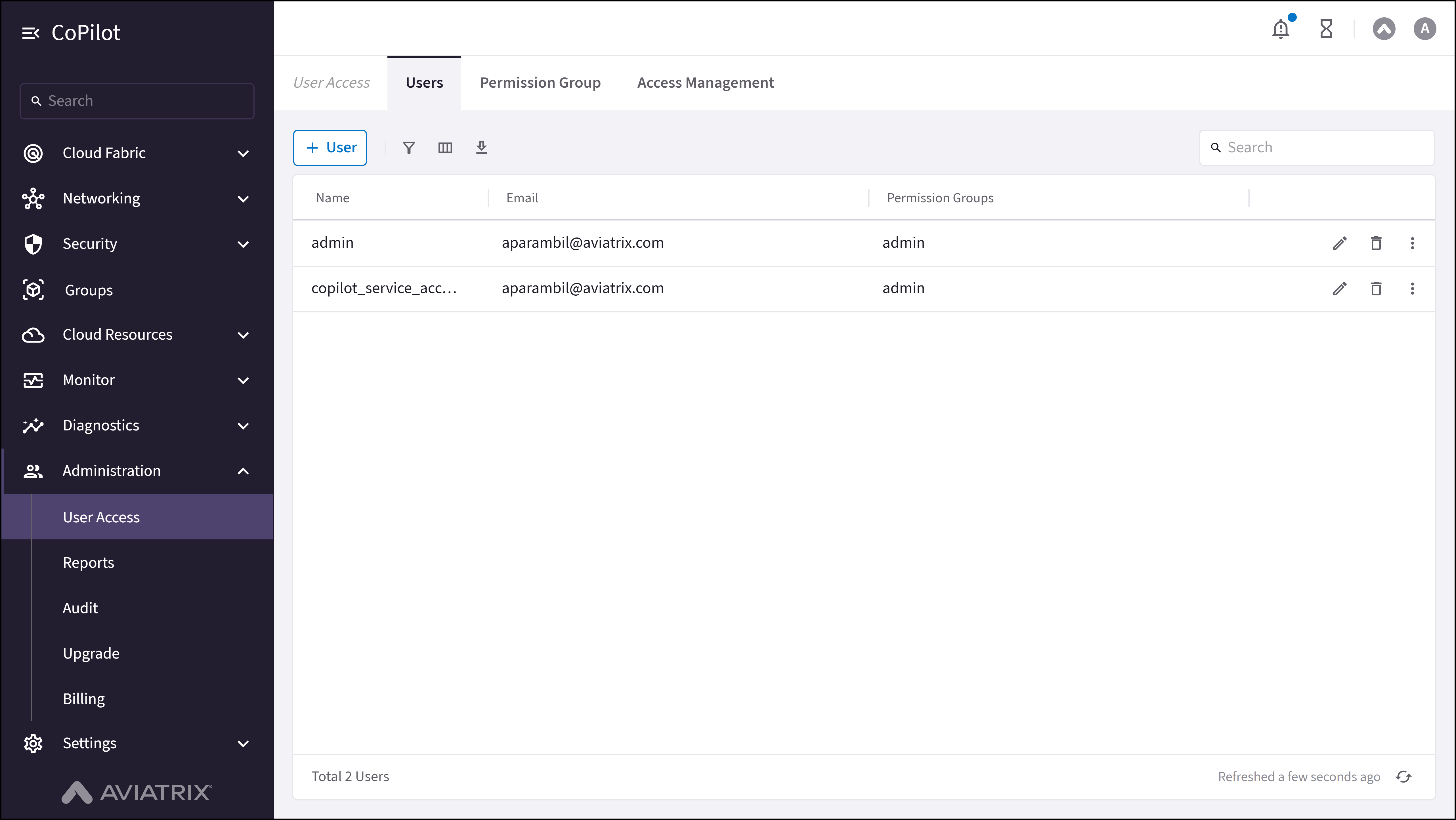The height and width of the screenshot is (820, 1456).
Task: Open the column chooser icon
Action: point(445,148)
